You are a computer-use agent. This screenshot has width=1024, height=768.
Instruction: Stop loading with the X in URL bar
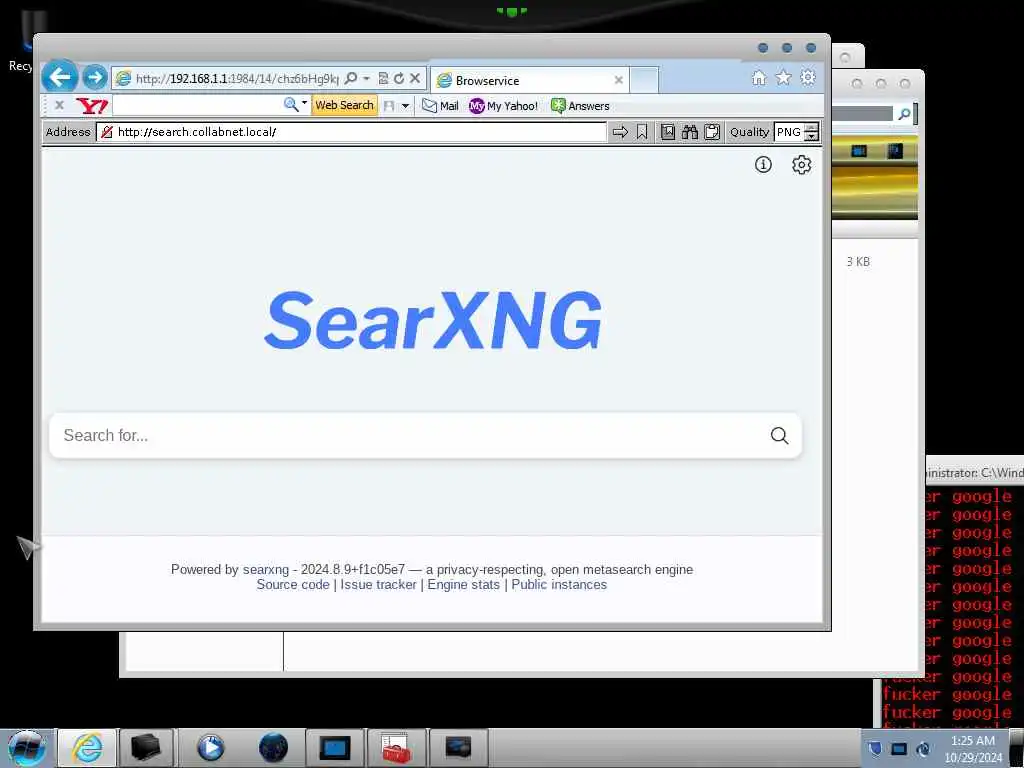tap(415, 78)
